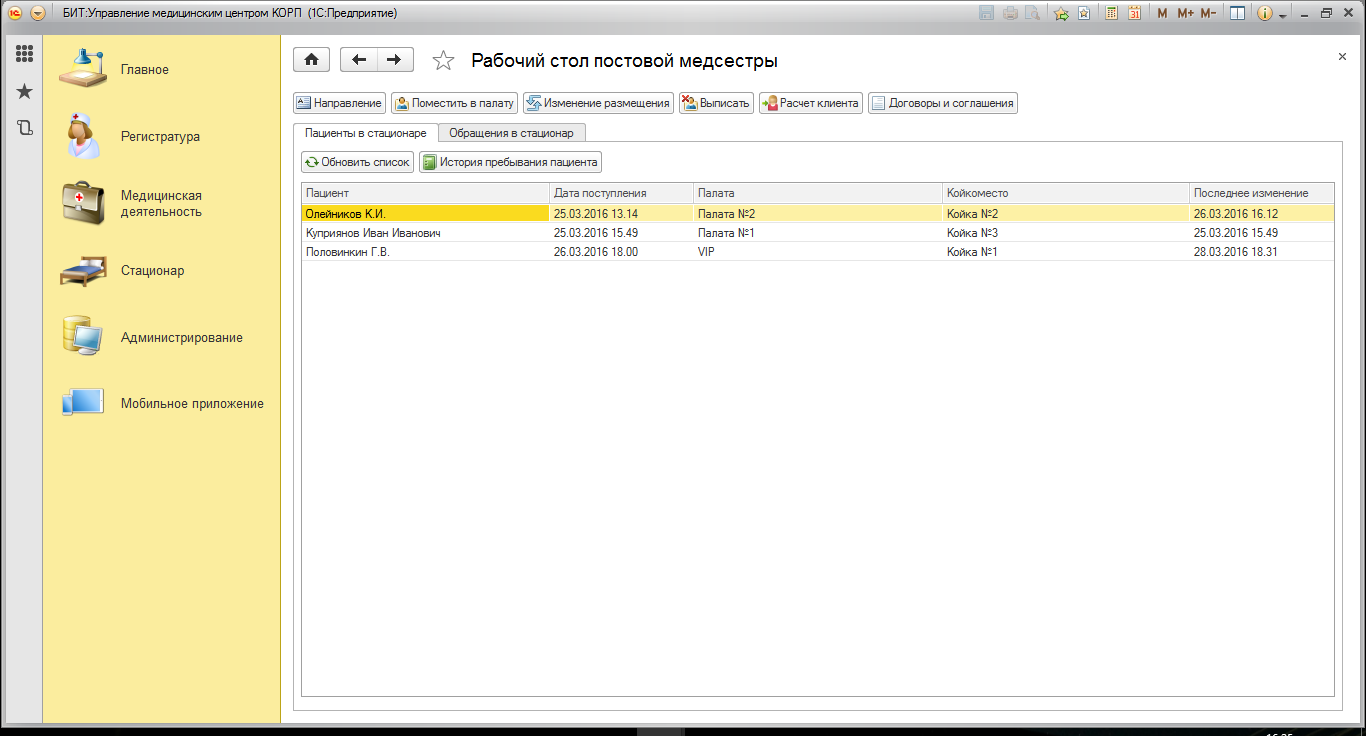The height and width of the screenshot is (736, 1366).
Task: Open the Стационар section in sidebar
Action: pos(152,270)
